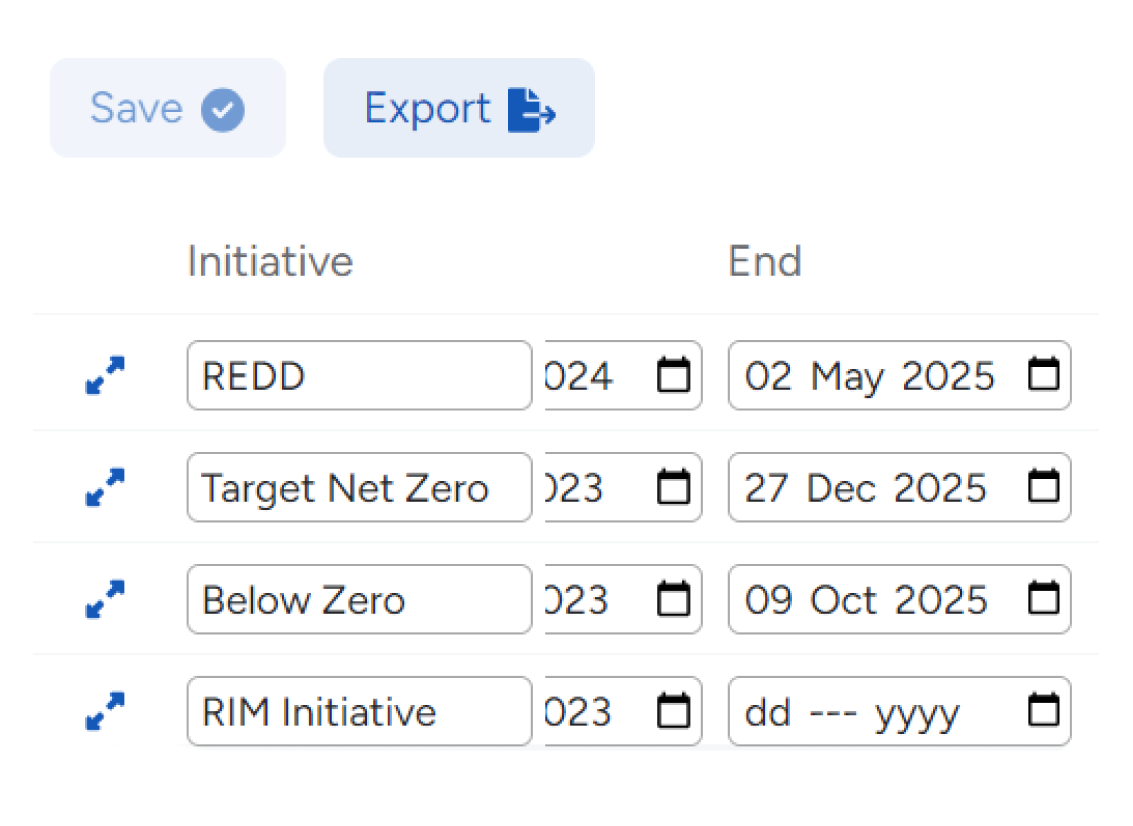Open start date calendar in Below Zero row
Screen dimensions: 1133x826
(673, 600)
